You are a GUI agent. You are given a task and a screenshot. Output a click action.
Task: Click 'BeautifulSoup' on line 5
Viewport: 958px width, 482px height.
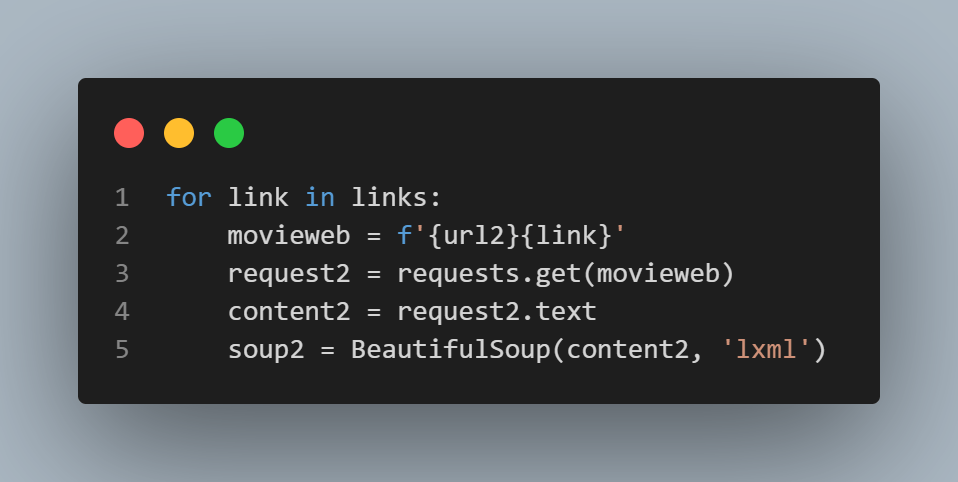pyautogui.click(x=451, y=349)
